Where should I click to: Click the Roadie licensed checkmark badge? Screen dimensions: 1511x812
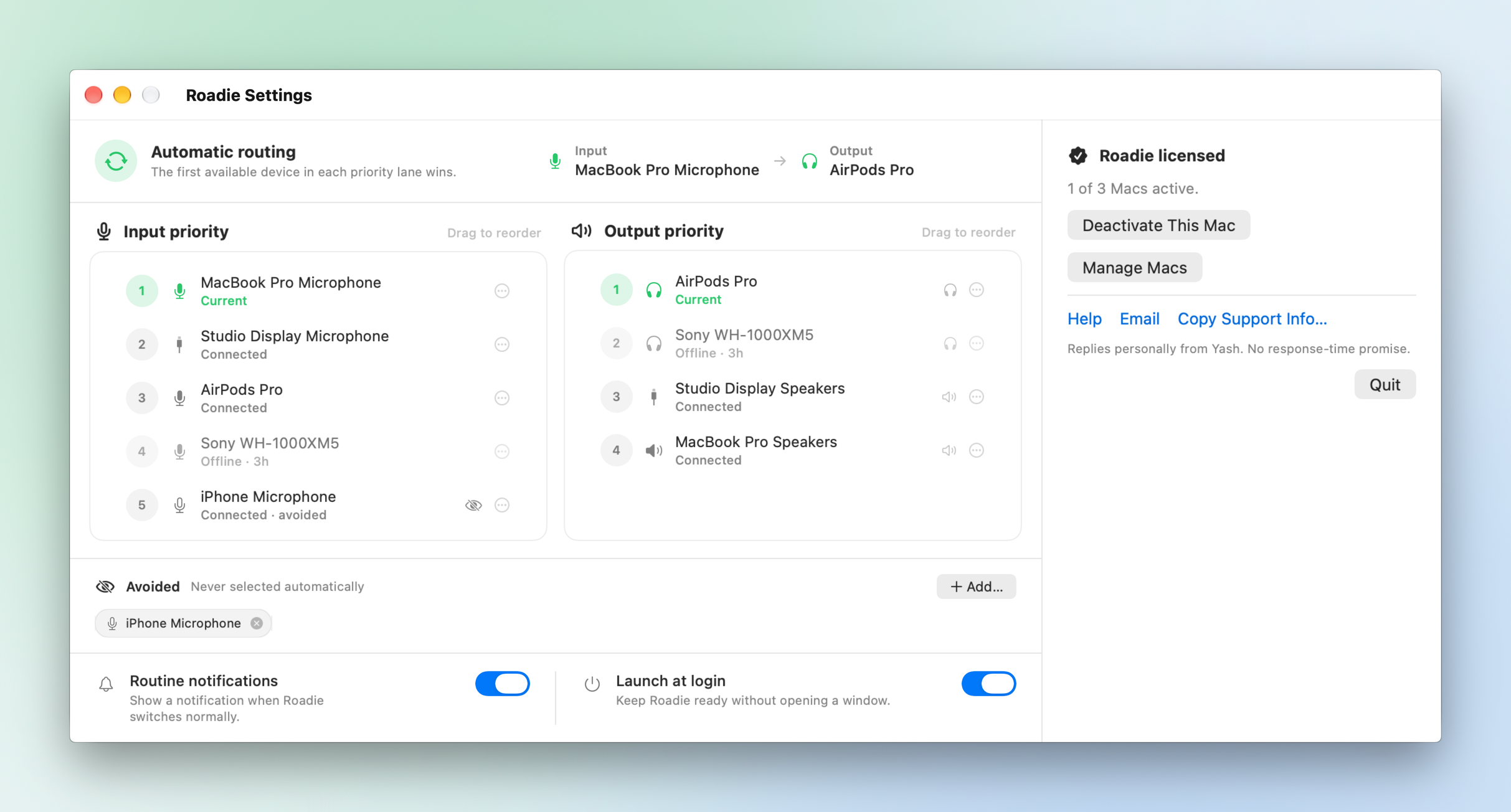1078,156
